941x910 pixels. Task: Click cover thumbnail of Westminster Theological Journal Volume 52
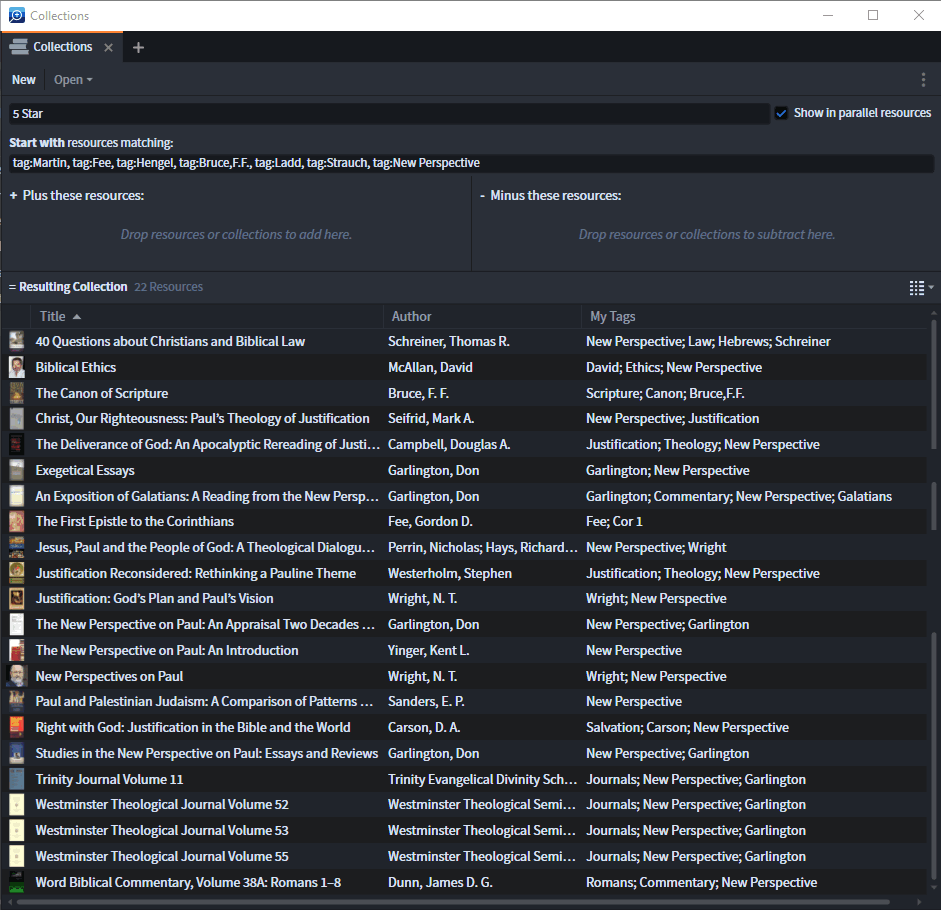tap(17, 804)
